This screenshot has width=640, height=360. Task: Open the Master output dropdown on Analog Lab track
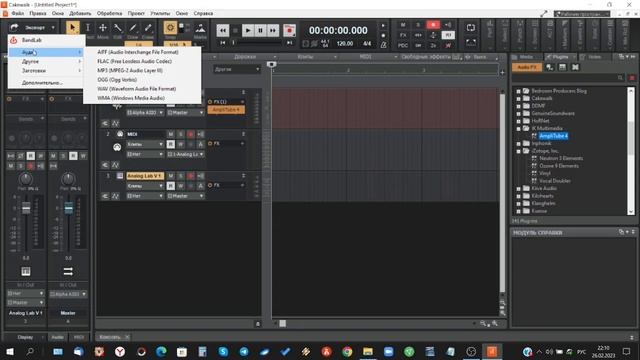pos(185,196)
